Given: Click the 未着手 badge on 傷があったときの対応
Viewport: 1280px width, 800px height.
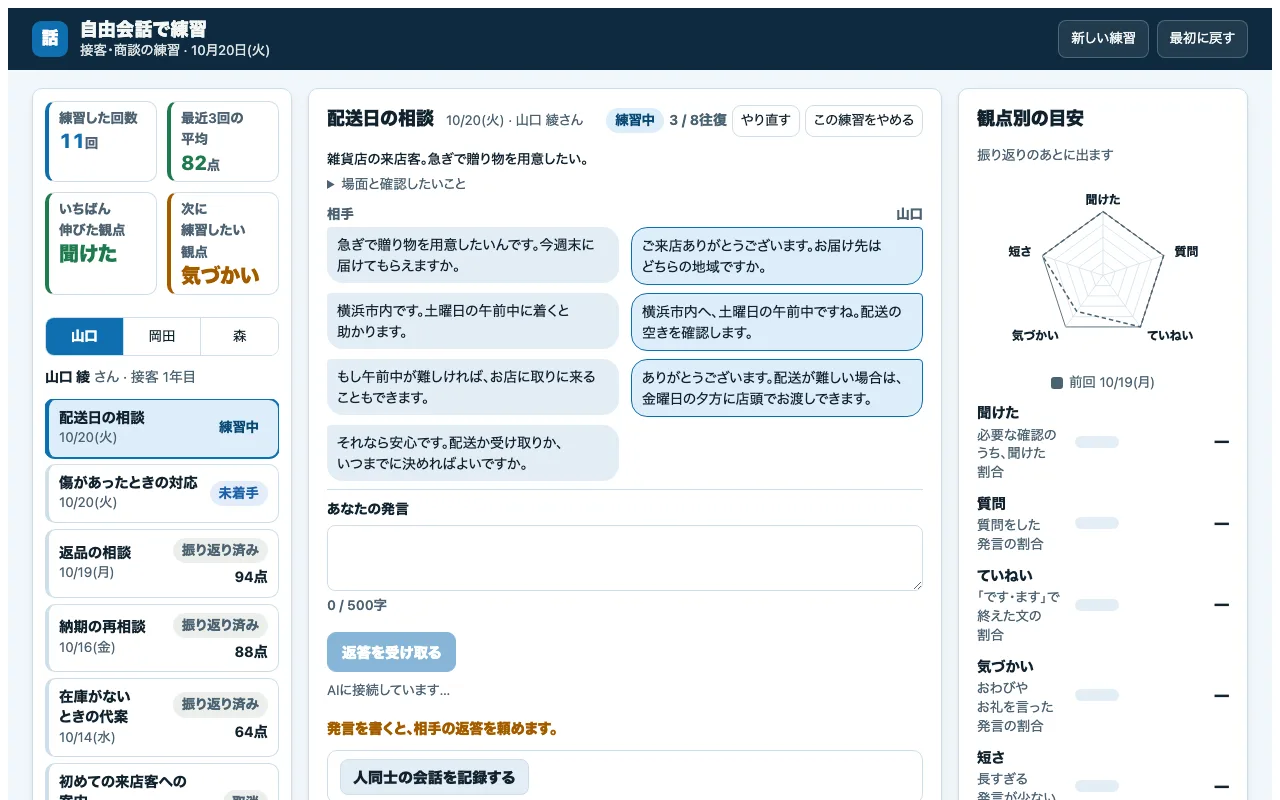Looking at the screenshot, I should [239, 493].
